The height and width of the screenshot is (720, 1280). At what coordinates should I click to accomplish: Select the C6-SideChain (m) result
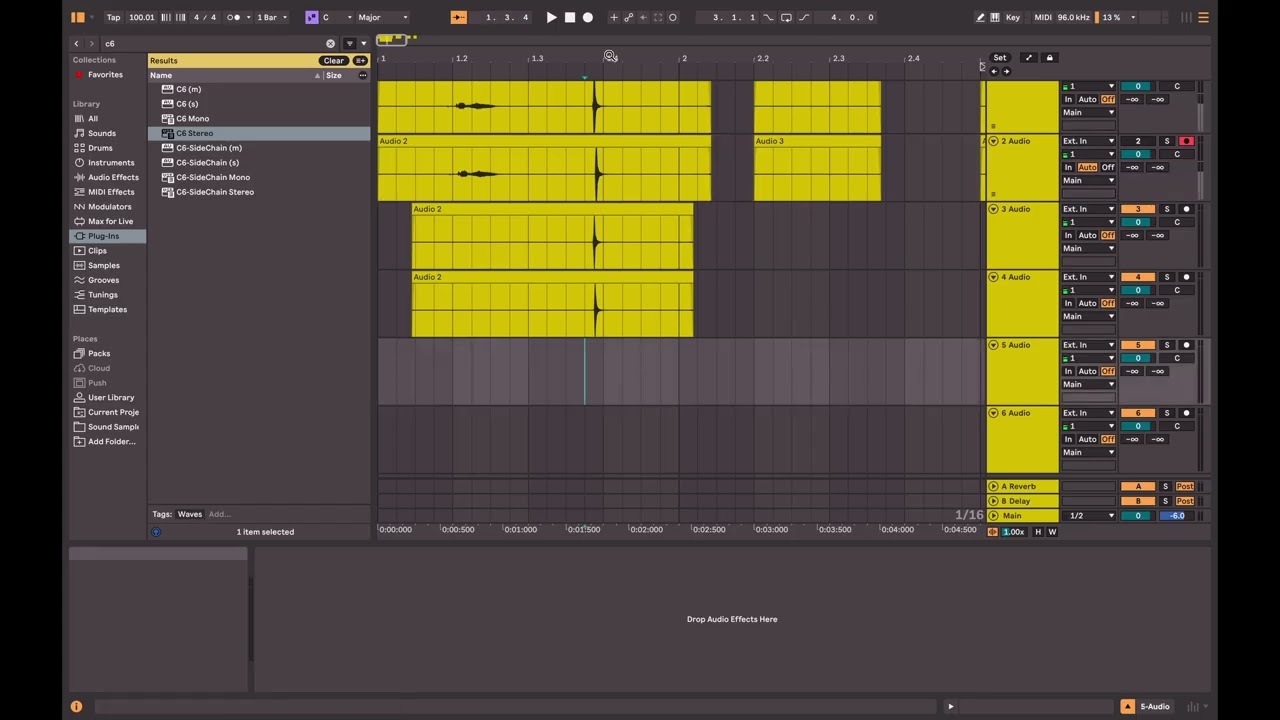click(209, 148)
